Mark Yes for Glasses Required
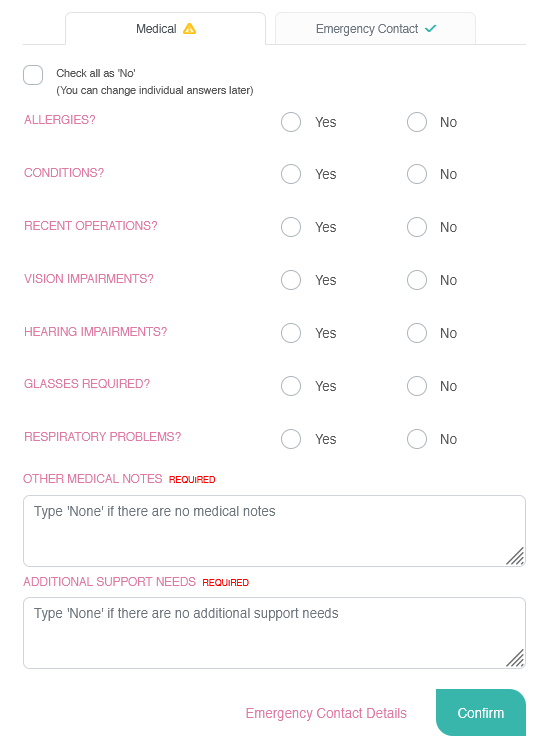 click(x=291, y=386)
